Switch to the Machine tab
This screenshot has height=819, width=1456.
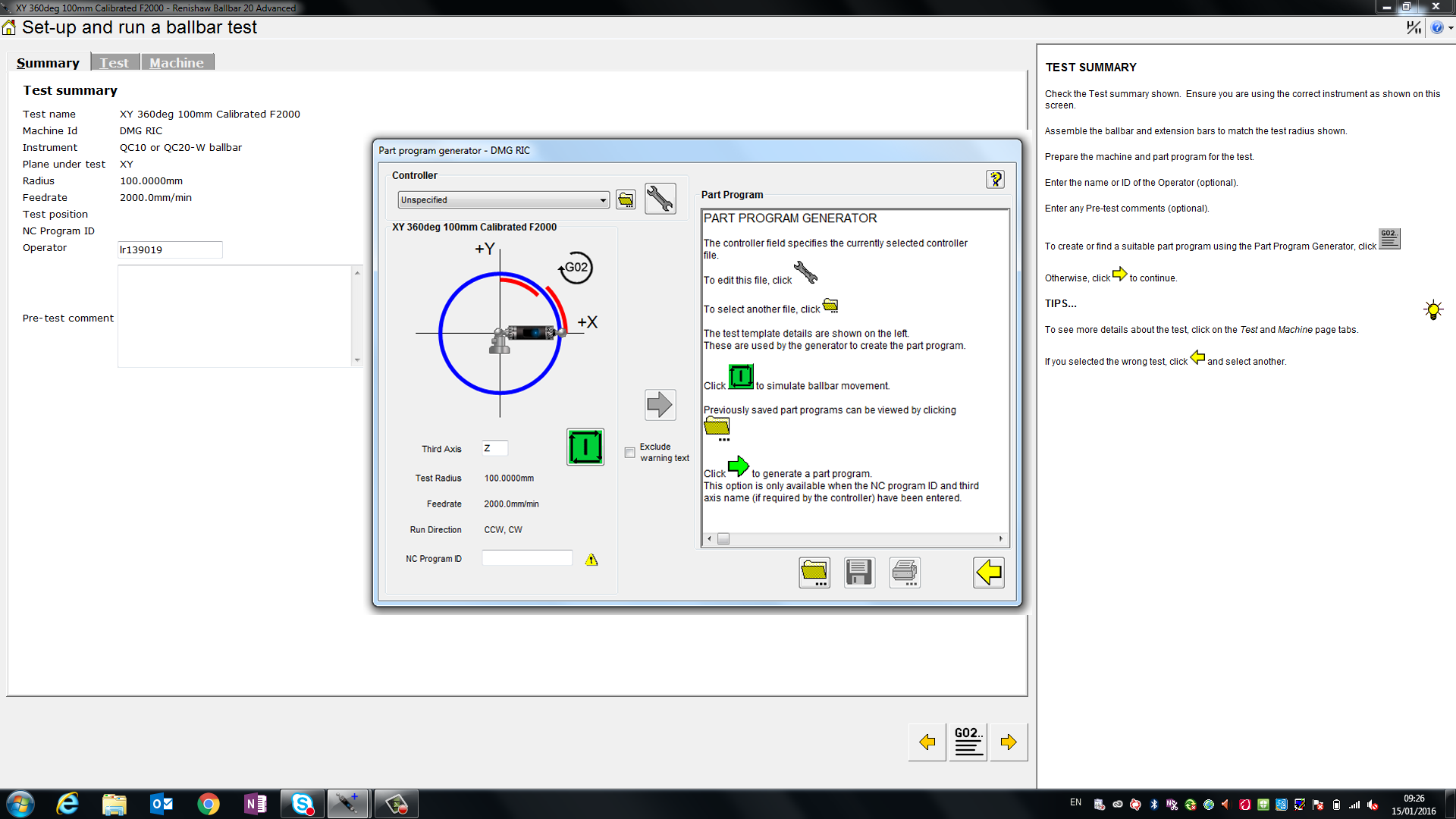177,62
